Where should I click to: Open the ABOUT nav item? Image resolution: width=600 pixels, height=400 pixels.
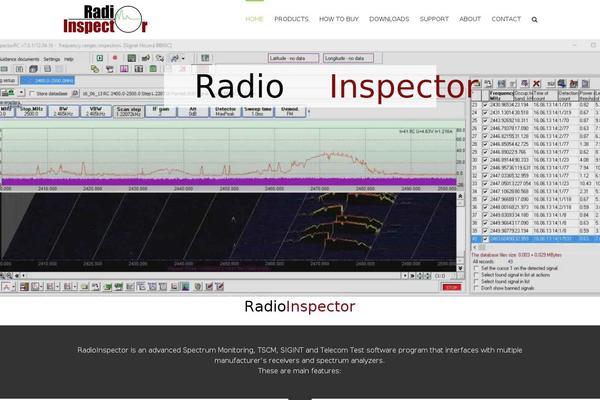click(x=470, y=19)
